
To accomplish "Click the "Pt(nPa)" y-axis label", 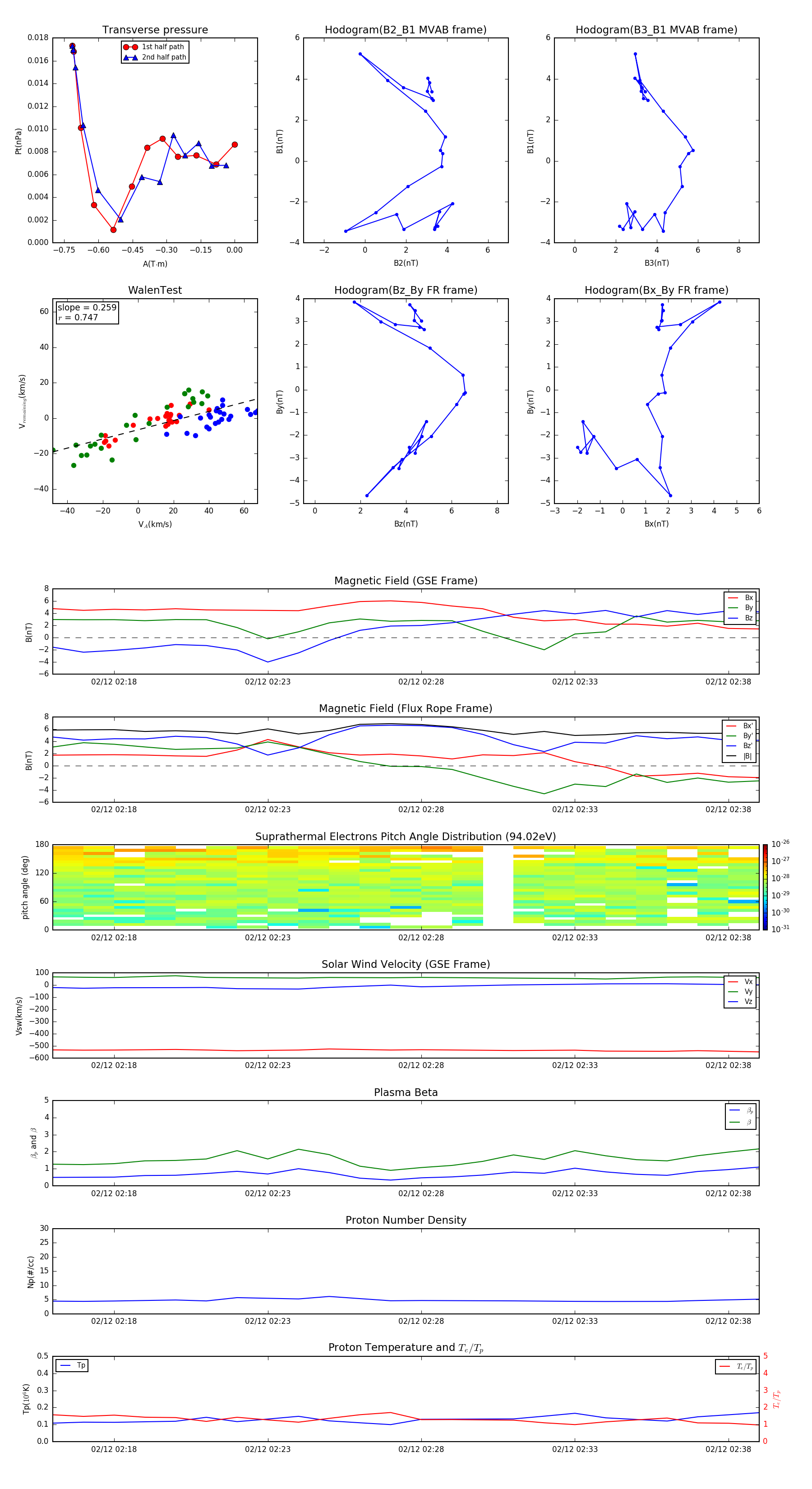I will coord(18,140).
